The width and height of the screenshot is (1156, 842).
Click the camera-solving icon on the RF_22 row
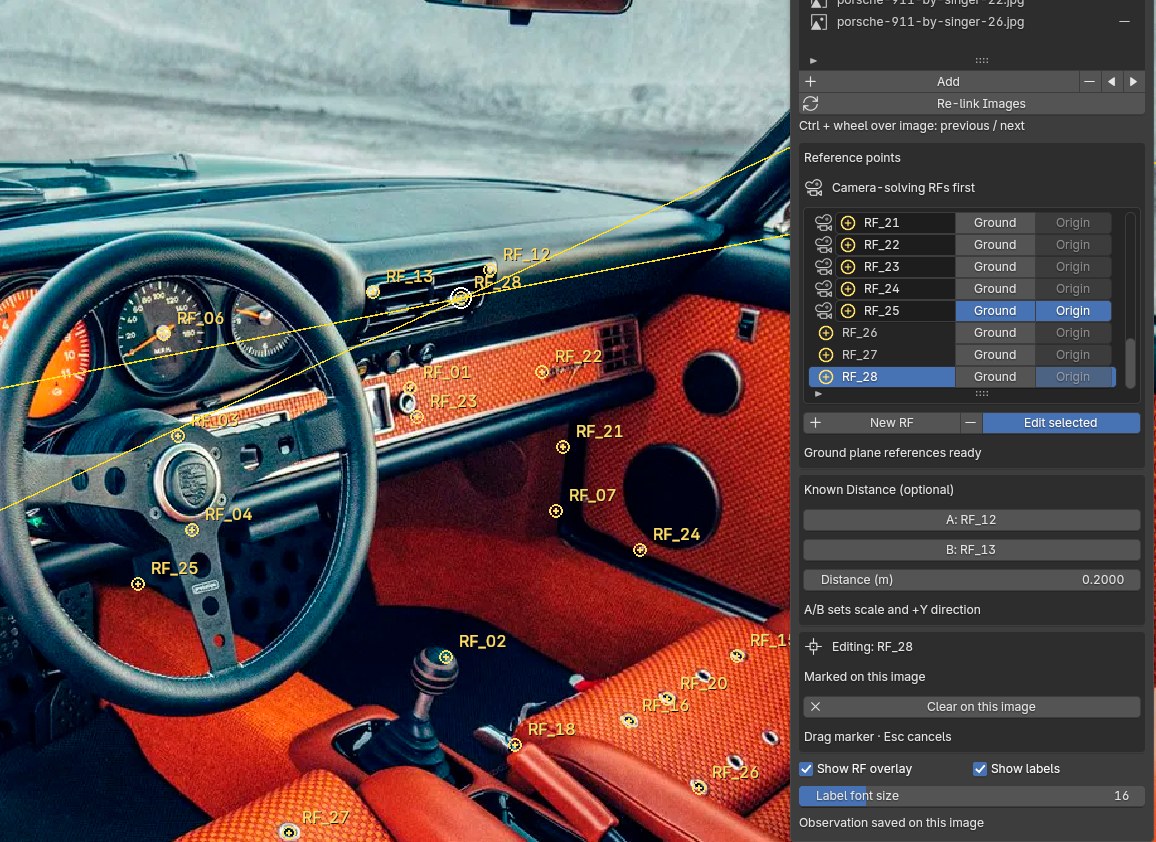click(x=823, y=245)
